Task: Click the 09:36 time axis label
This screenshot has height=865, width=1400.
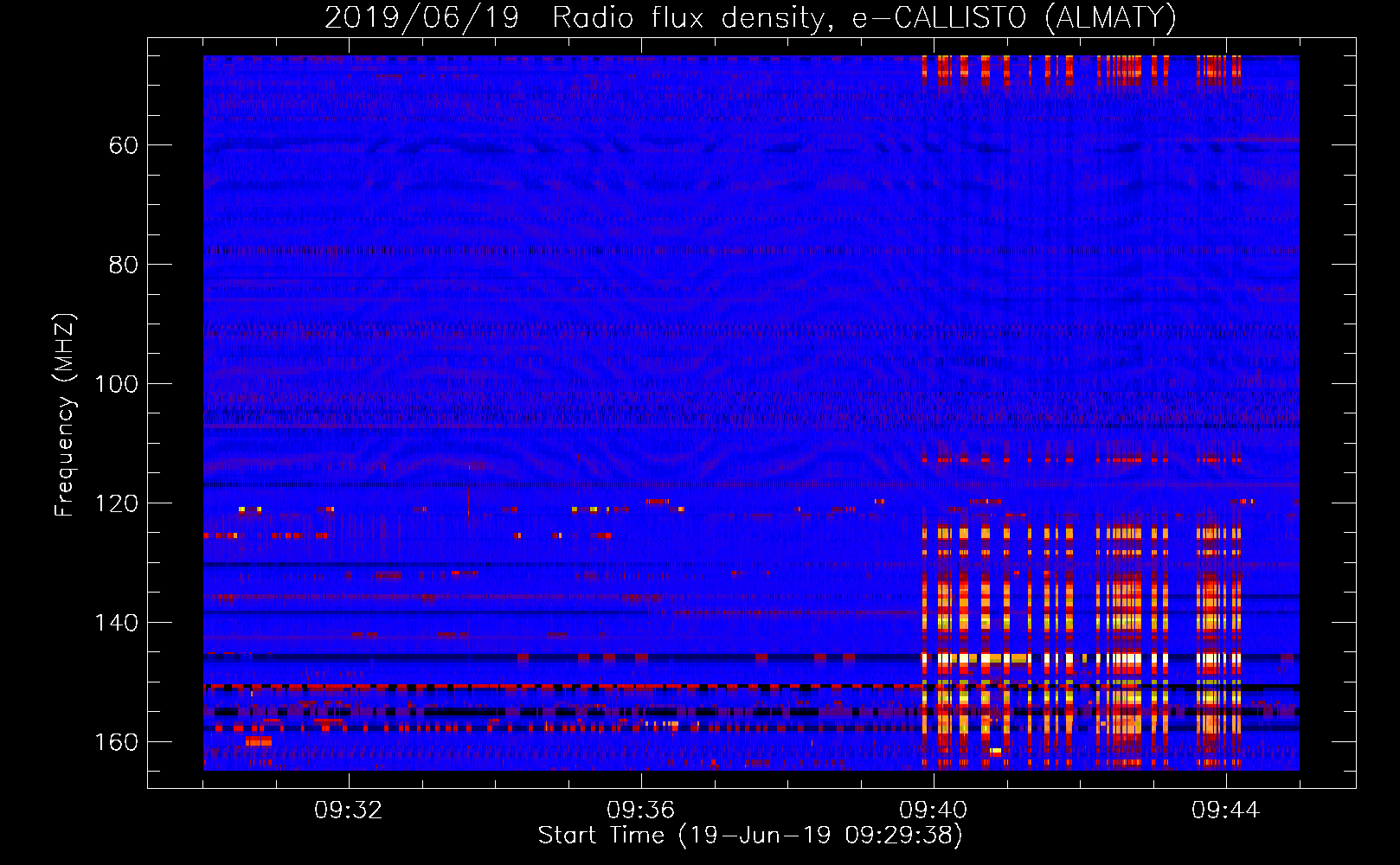Action: (x=641, y=811)
